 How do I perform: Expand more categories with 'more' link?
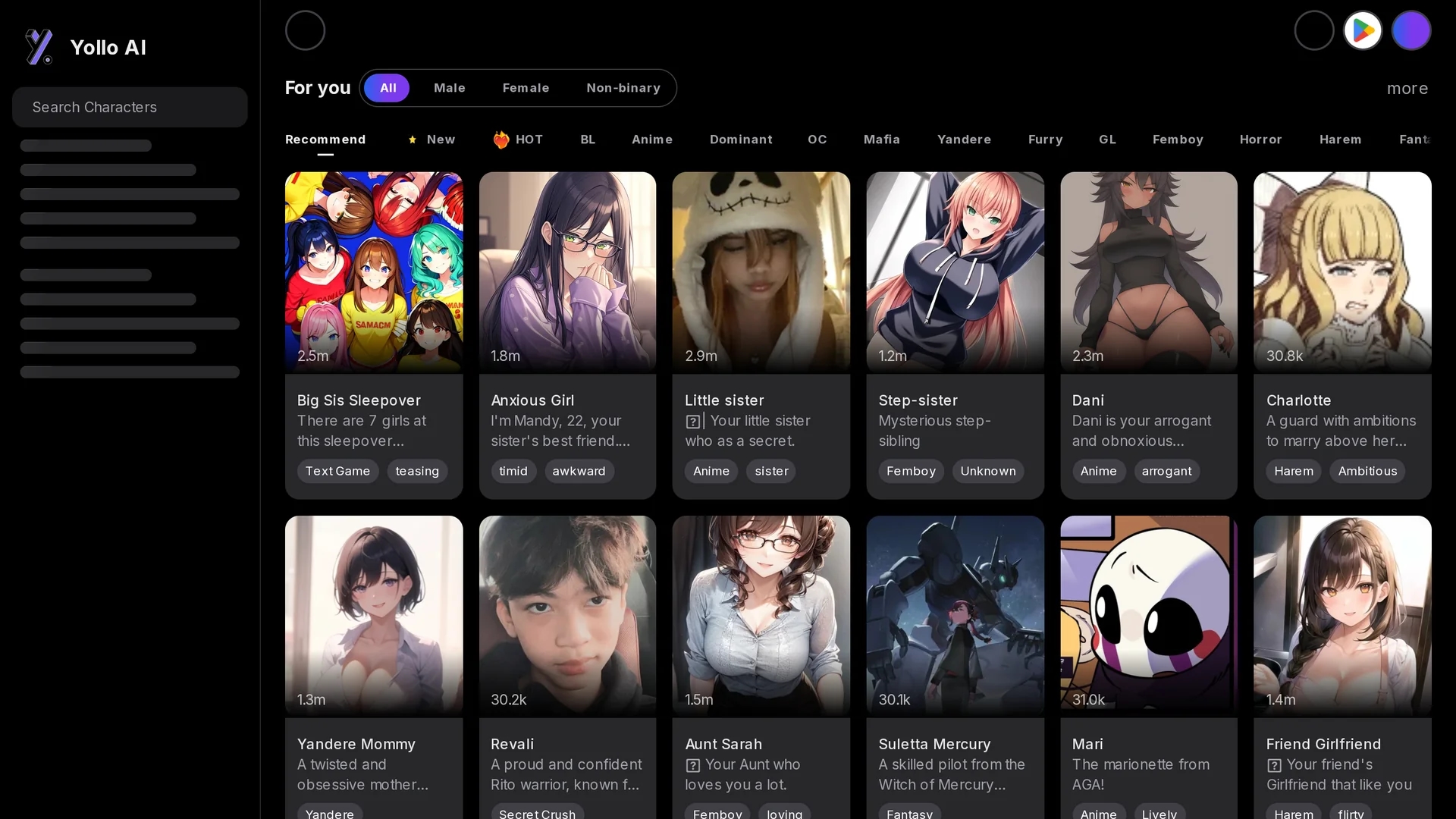click(x=1407, y=89)
